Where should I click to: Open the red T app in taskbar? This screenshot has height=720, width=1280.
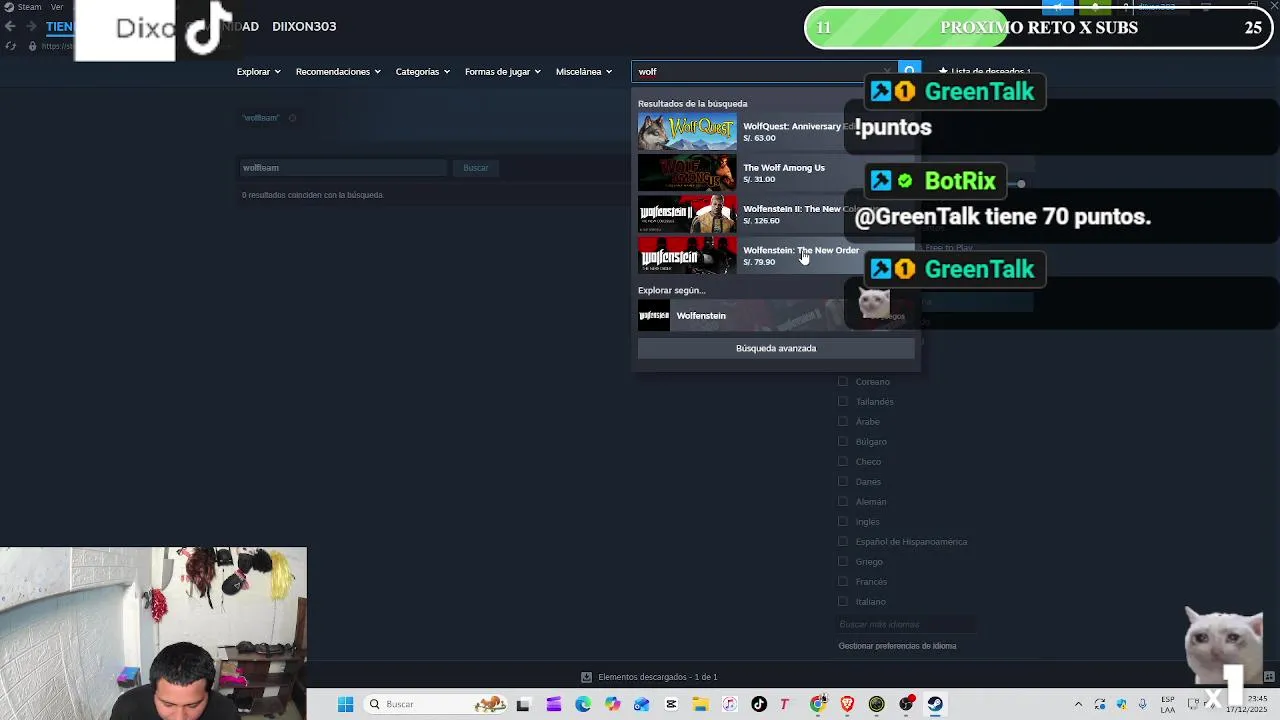(x=785, y=704)
